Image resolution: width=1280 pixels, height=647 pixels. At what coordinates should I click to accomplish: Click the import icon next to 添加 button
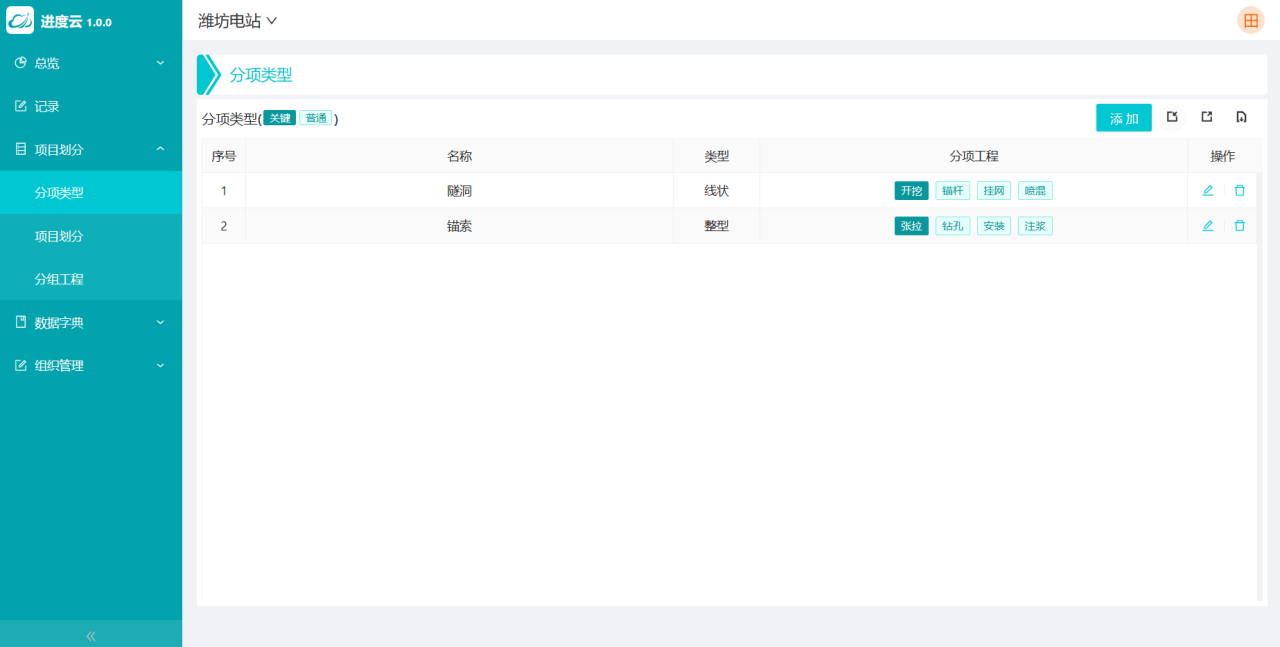point(1172,117)
